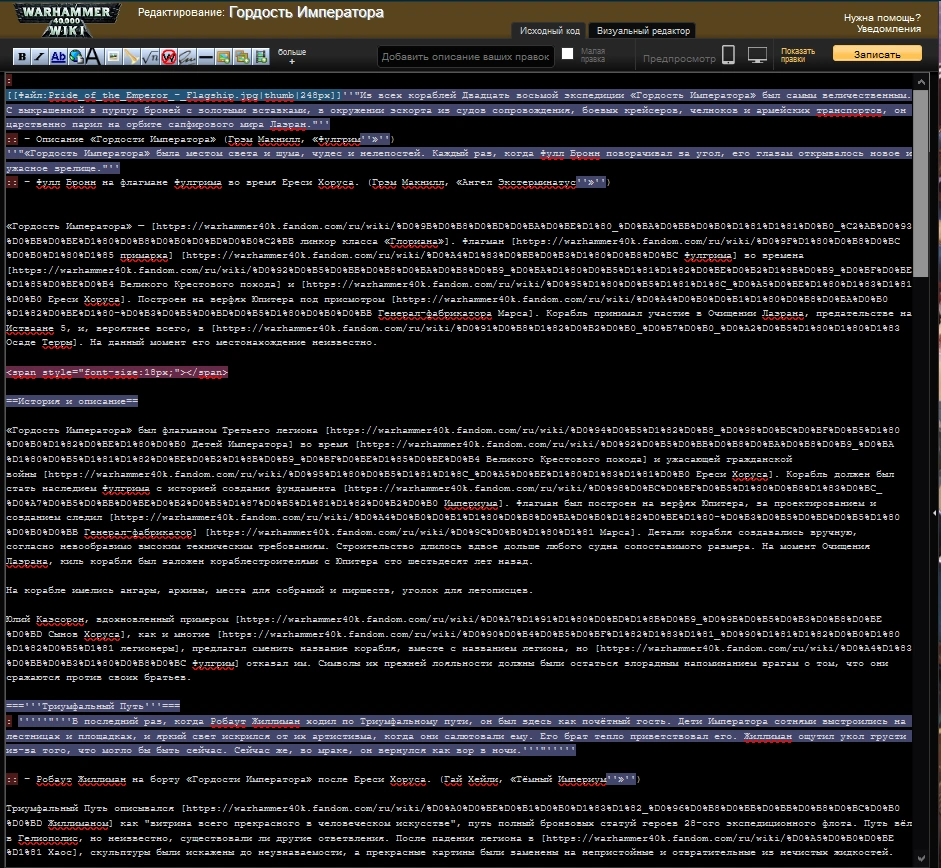Insert math formula icon
Viewport: 941px width, 868px height.
pyautogui.click(x=150, y=56)
